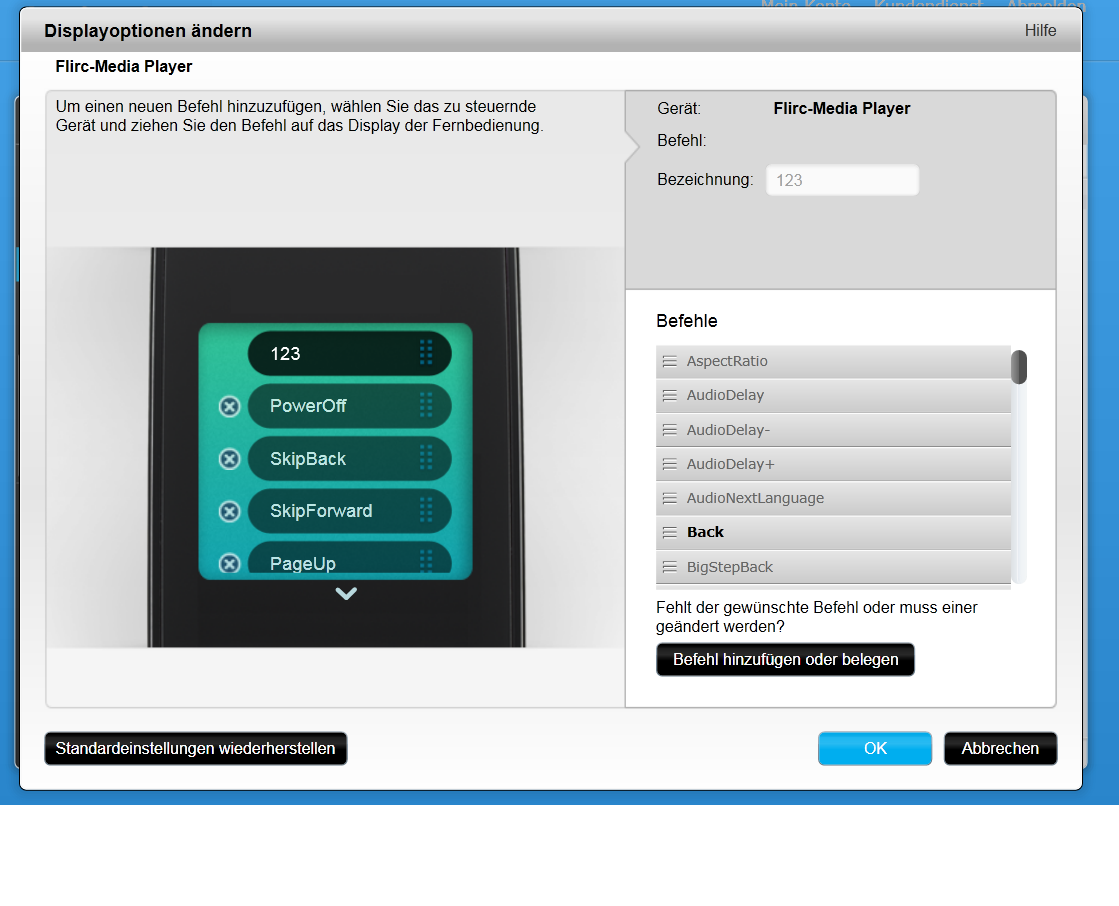Viewport: 1119px width, 906px height.
Task: Click the drag handle on PowerOff button
Action: 426,405
